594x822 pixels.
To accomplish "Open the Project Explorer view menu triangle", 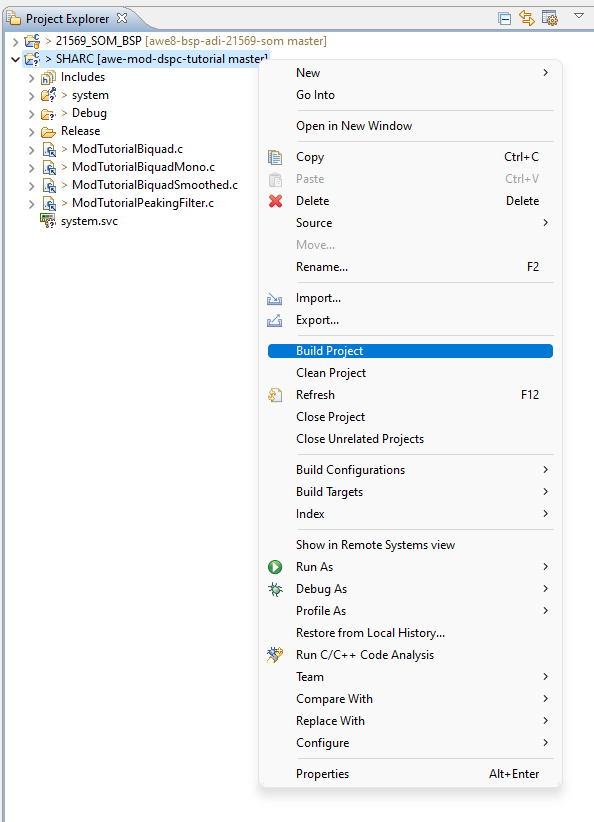I will coord(578,17).
